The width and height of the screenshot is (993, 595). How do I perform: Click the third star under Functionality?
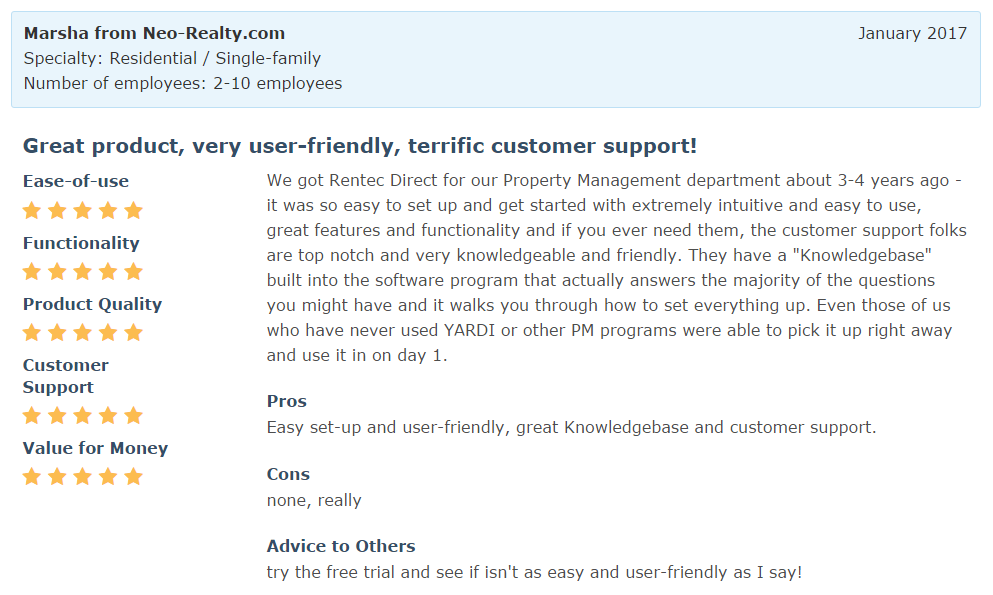pos(83,272)
